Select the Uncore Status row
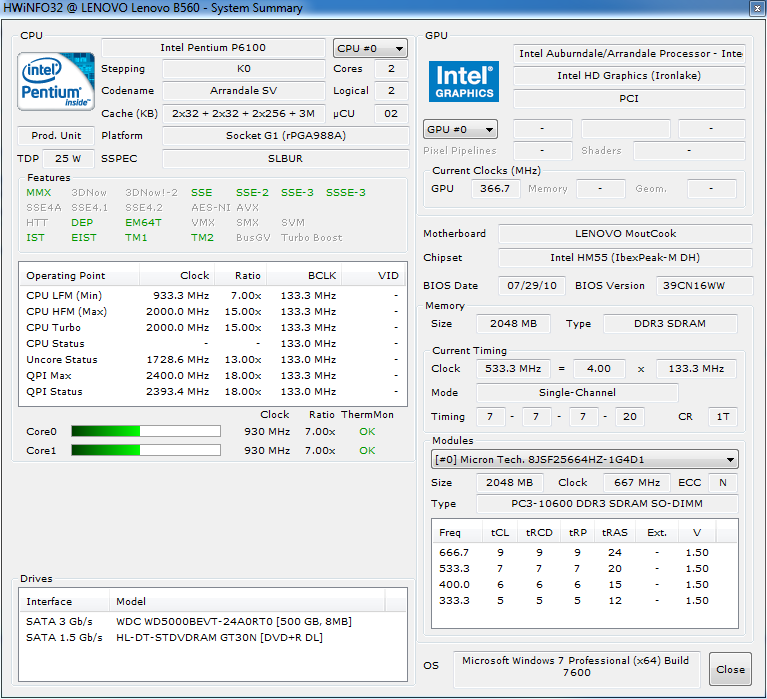The image size is (767, 699). click(213, 360)
